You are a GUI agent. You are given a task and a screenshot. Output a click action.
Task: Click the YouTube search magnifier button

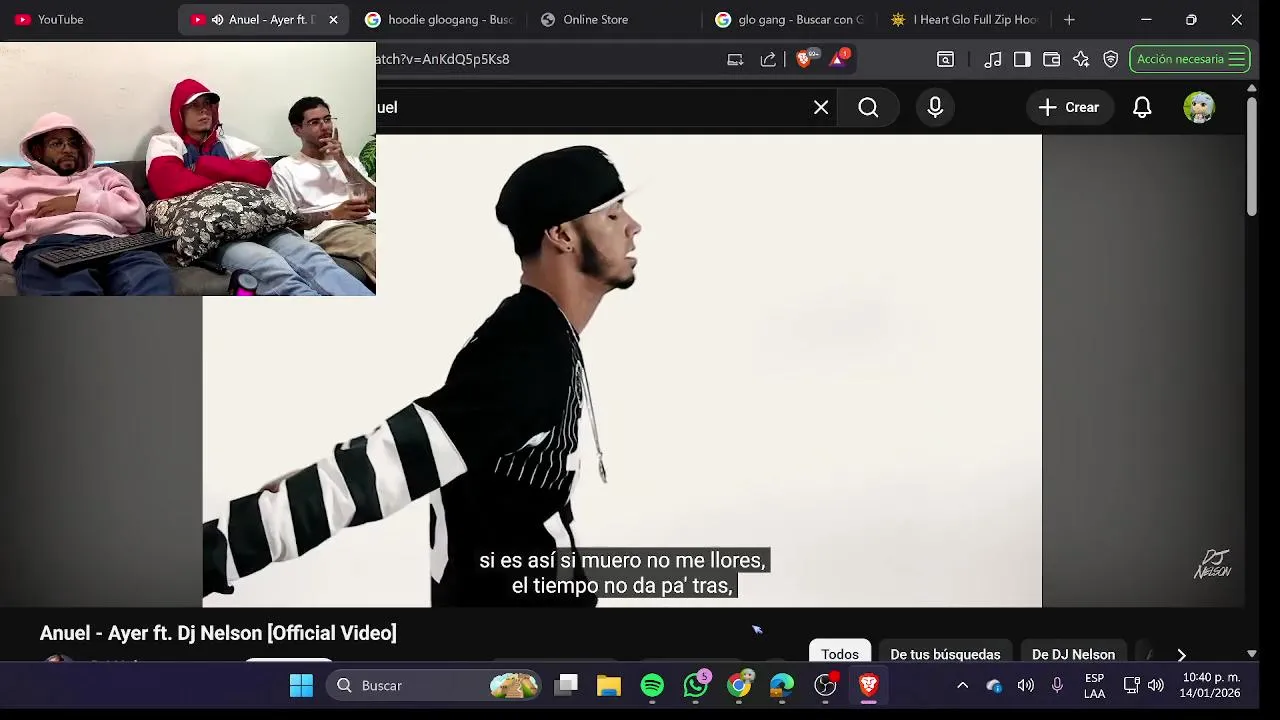pos(868,107)
